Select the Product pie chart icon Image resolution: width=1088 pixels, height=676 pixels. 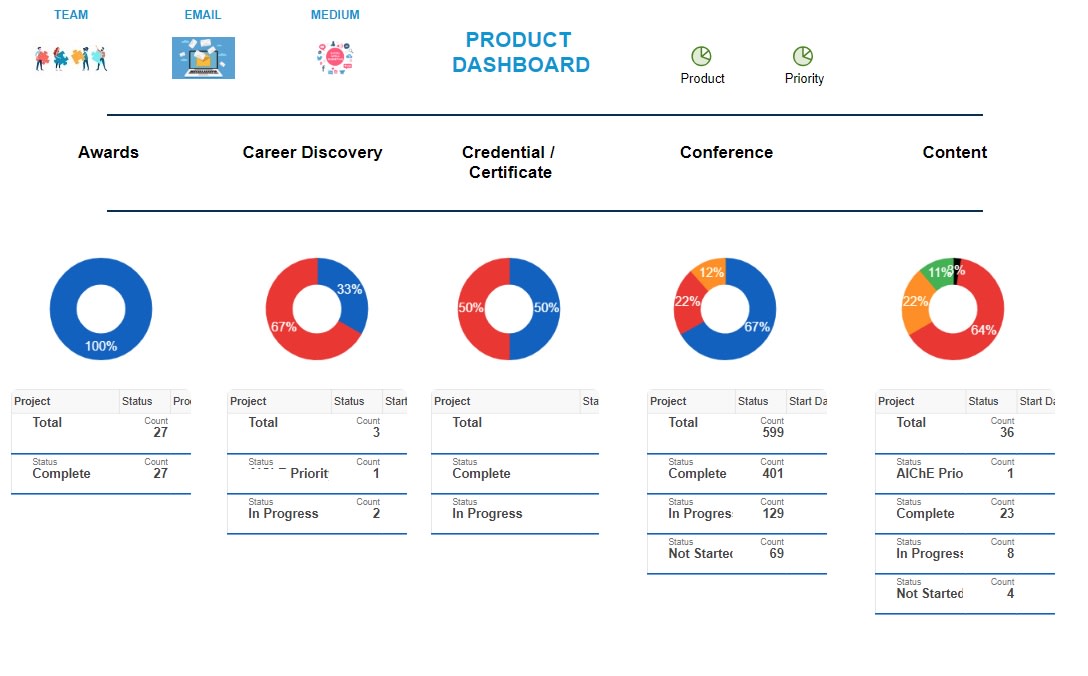[702, 55]
